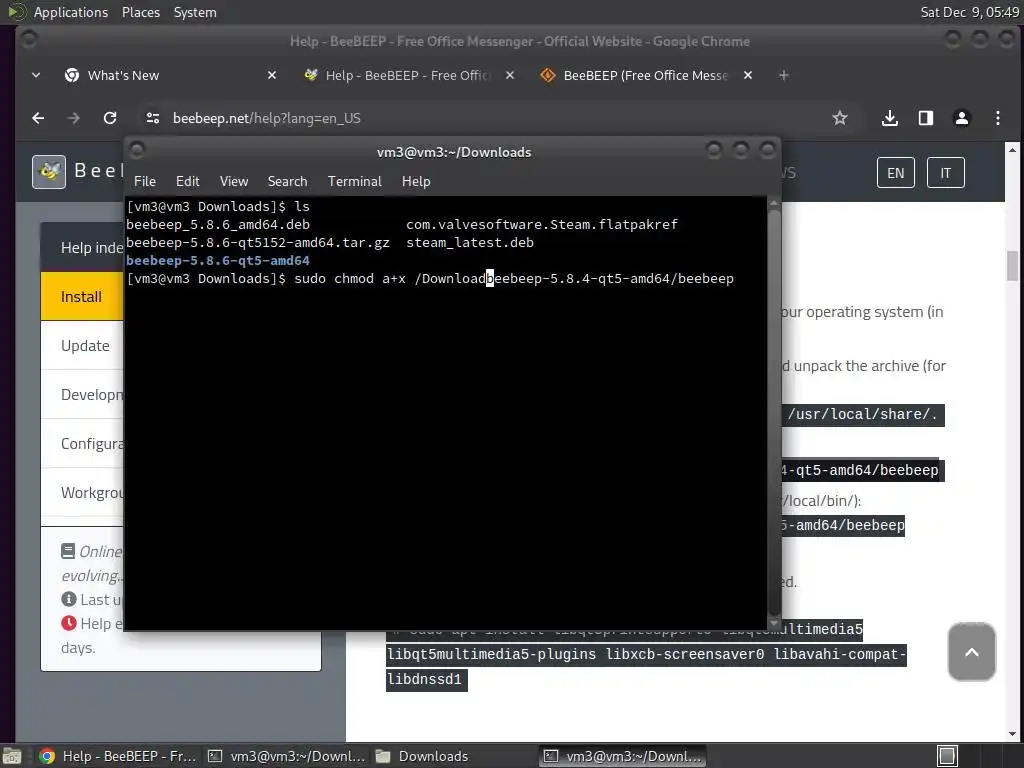
Task: Click the Chrome address bar URL
Action: (x=266, y=118)
